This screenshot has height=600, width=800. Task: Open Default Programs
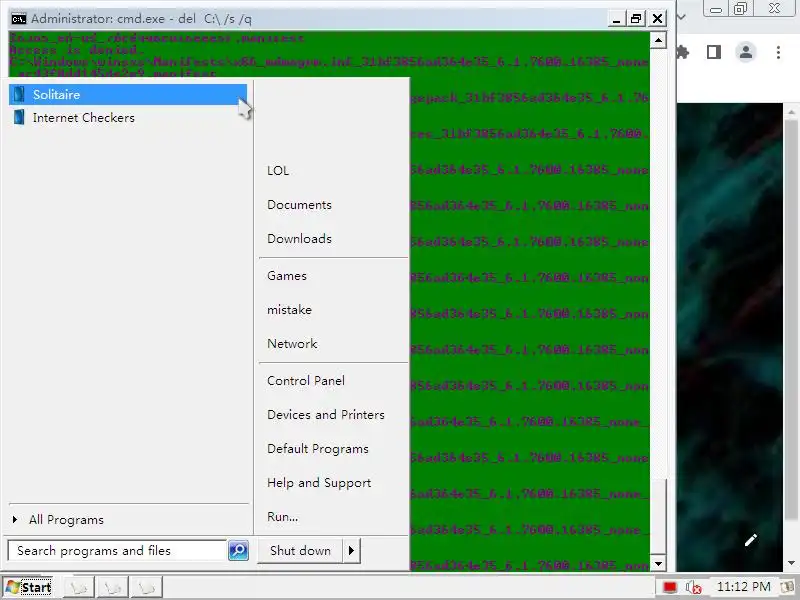pyautogui.click(x=318, y=449)
